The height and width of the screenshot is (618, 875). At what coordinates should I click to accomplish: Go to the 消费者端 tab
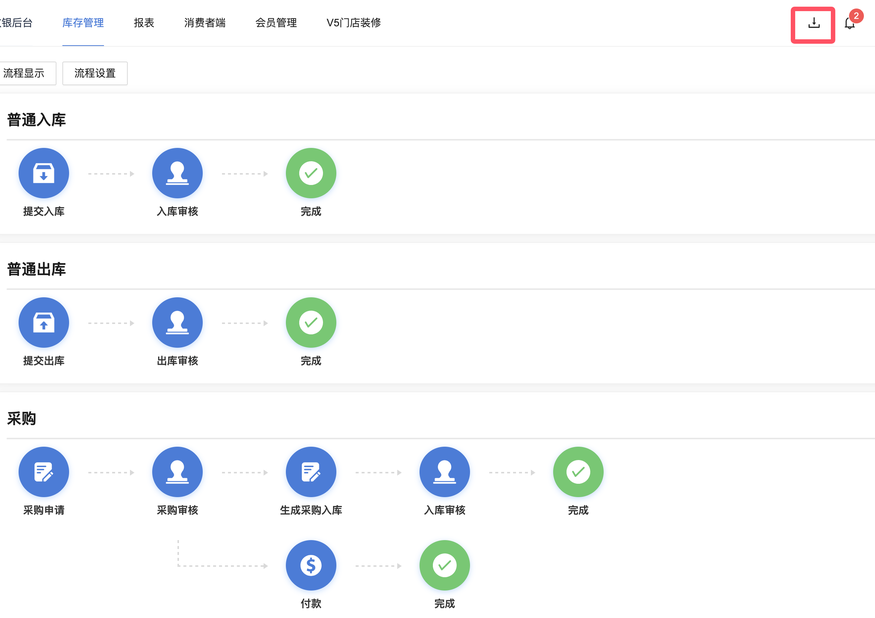pyautogui.click(x=205, y=23)
